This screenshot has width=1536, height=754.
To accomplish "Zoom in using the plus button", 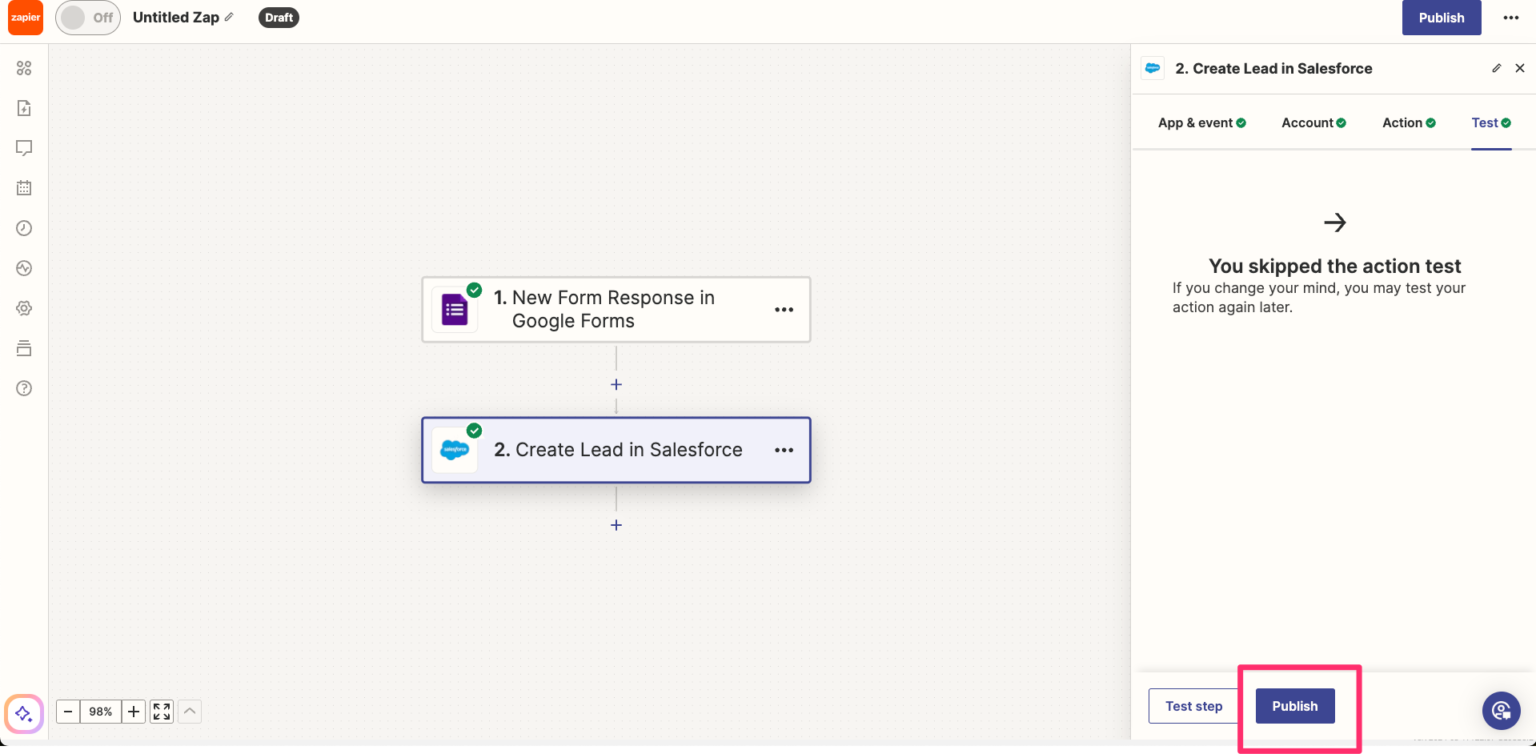I will tap(133, 711).
